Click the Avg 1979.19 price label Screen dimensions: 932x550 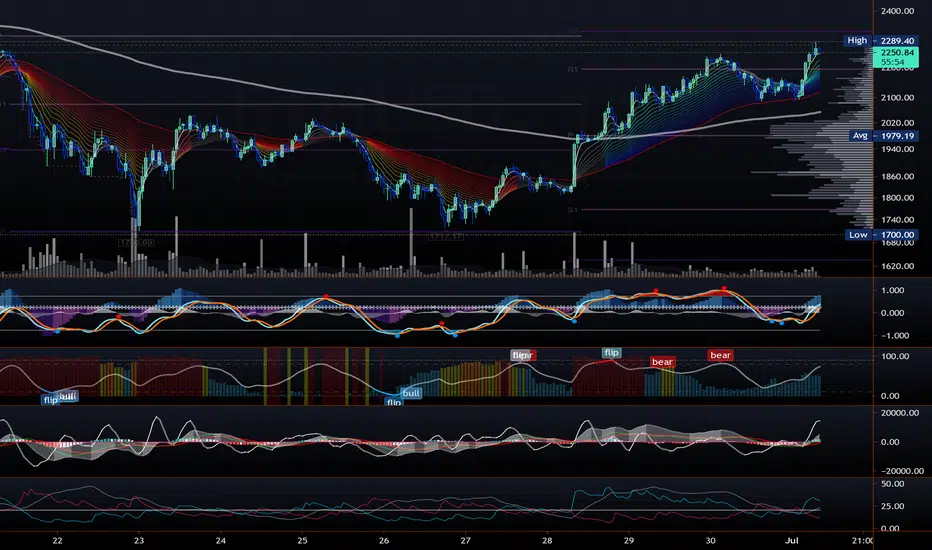(883, 136)
